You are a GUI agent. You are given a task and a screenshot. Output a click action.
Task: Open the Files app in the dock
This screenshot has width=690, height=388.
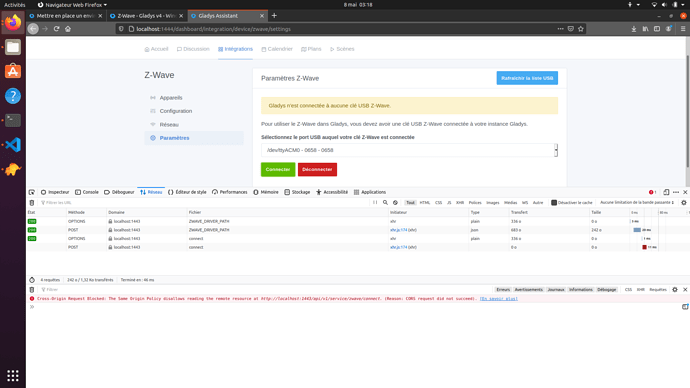pos(13,47)
